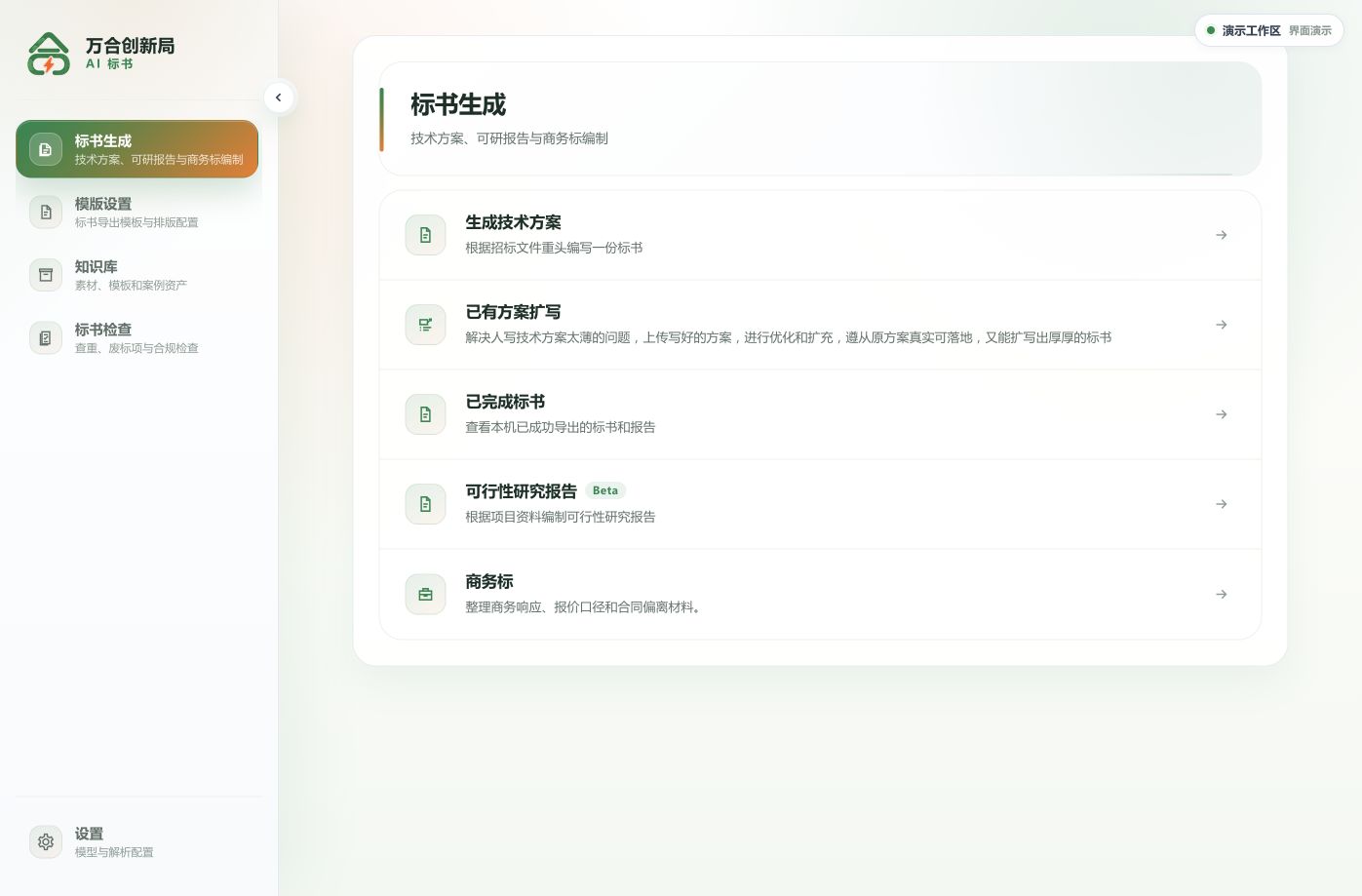Screen dimensions: 1362x896
Task: Open the 已有方案扩写 entry
Action: pyautogui.click(x=820, y=325)
